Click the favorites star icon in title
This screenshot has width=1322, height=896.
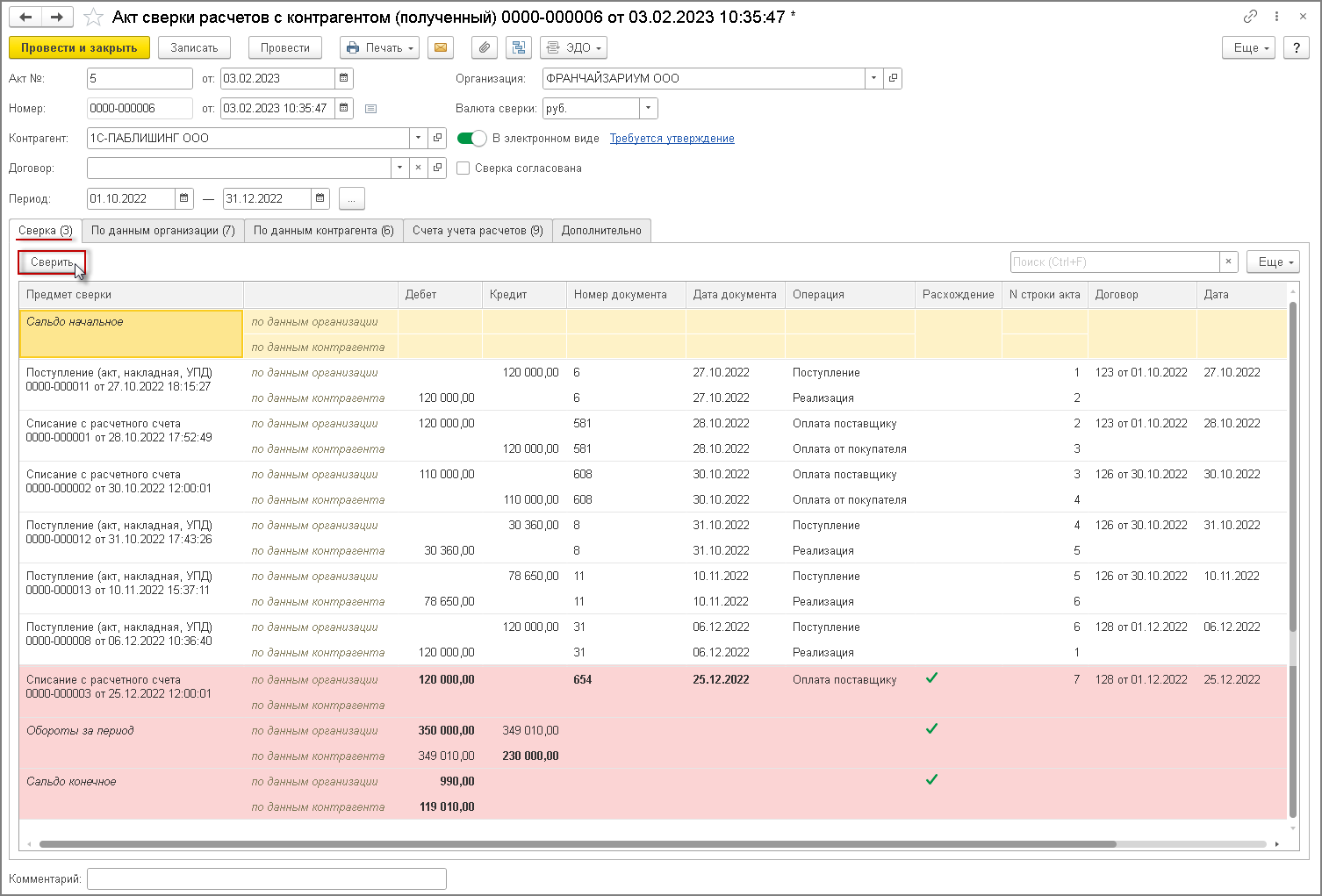(93, 18)
